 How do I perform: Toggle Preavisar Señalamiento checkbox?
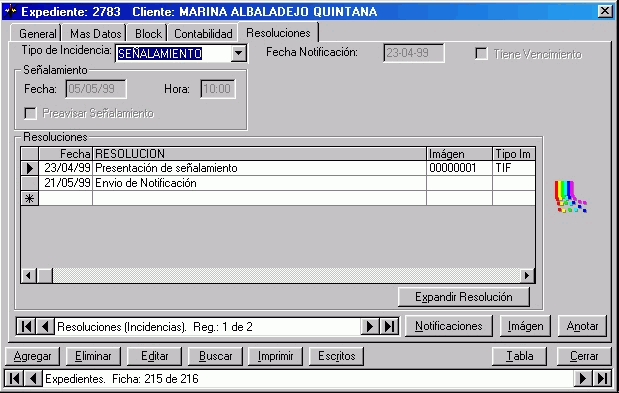[x=30, y=113]
